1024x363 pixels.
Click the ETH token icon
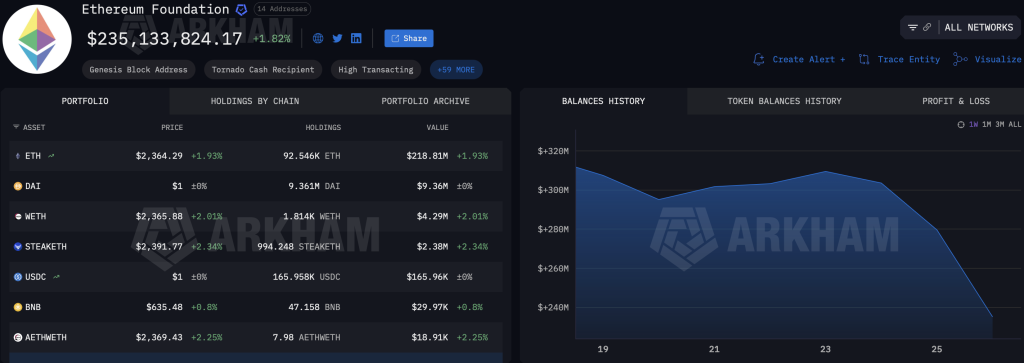[x=18, y=156]
